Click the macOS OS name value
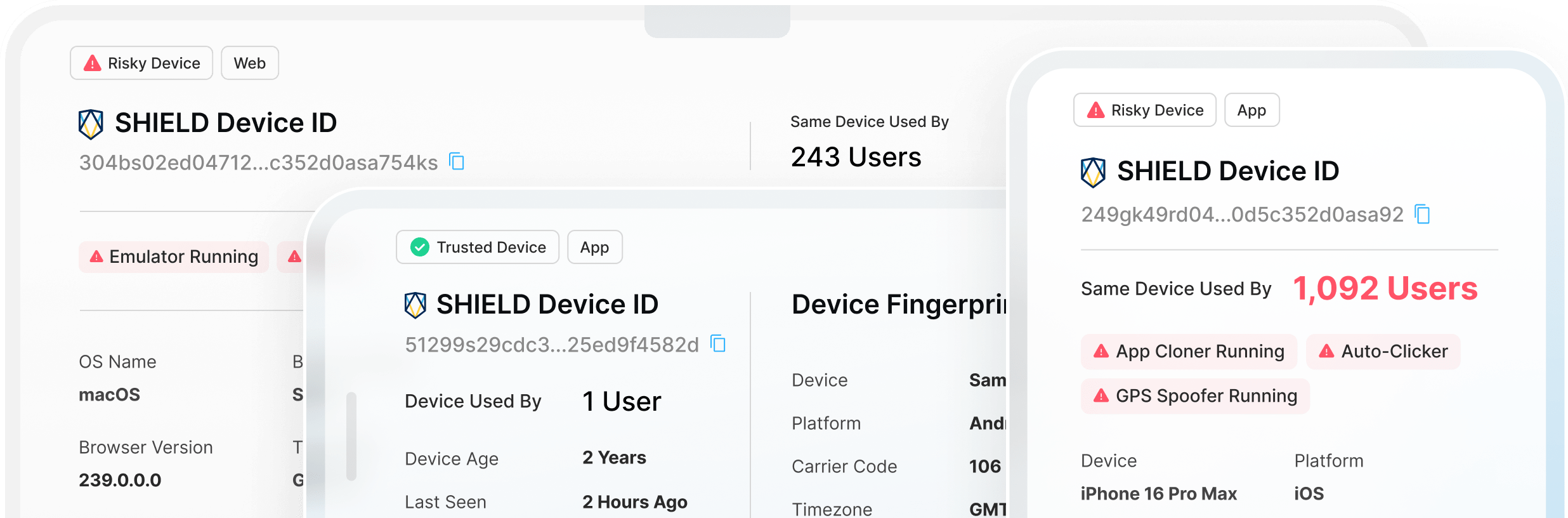Viewport: 1568px width, 518px height. pos(109,395)
